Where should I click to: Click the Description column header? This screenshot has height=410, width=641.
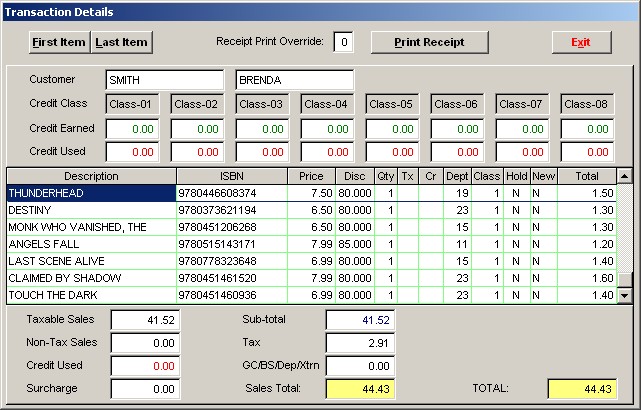(92, 176)
